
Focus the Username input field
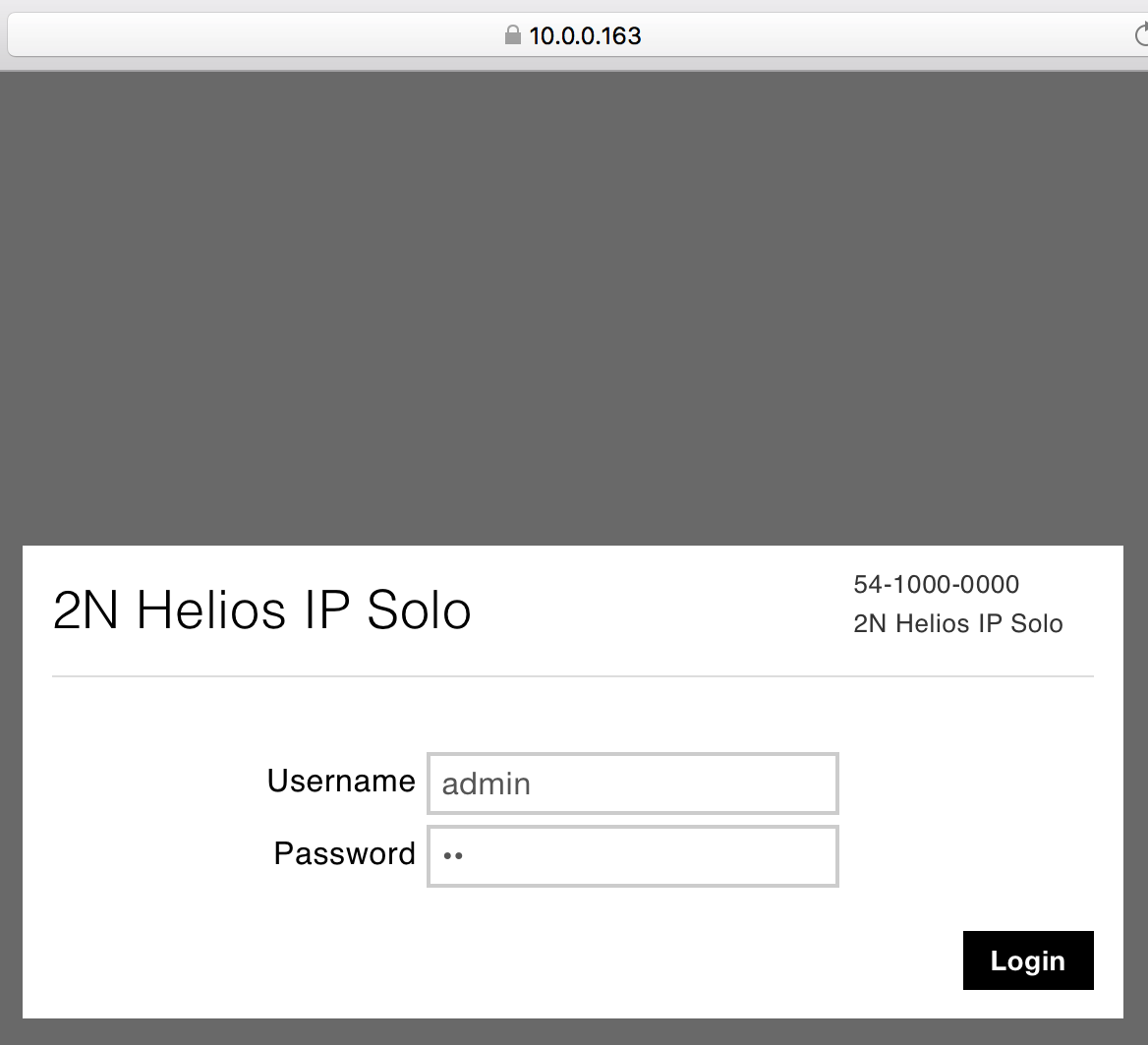click(x=632, y=784)
